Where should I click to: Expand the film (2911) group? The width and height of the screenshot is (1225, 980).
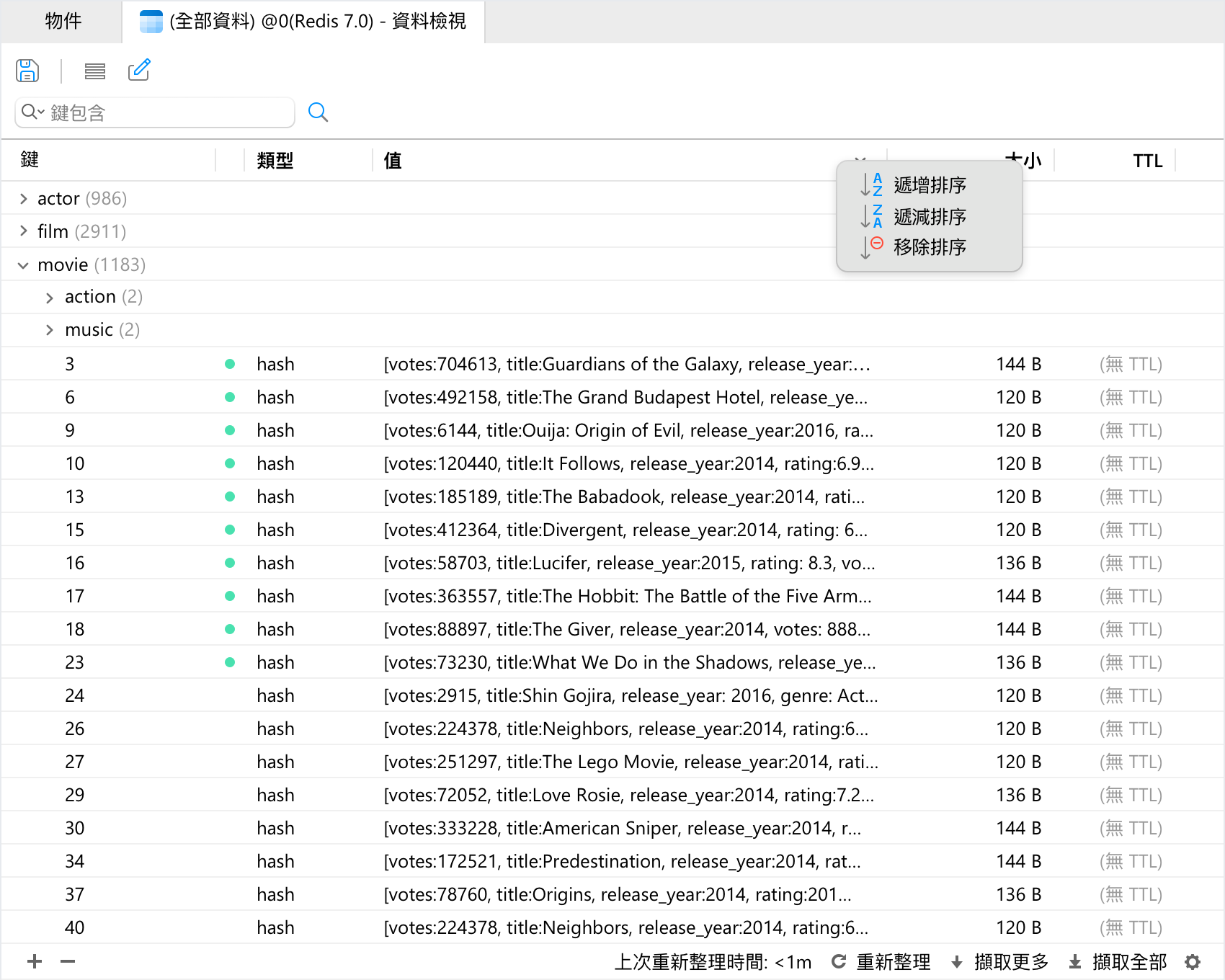click(24, 231)
